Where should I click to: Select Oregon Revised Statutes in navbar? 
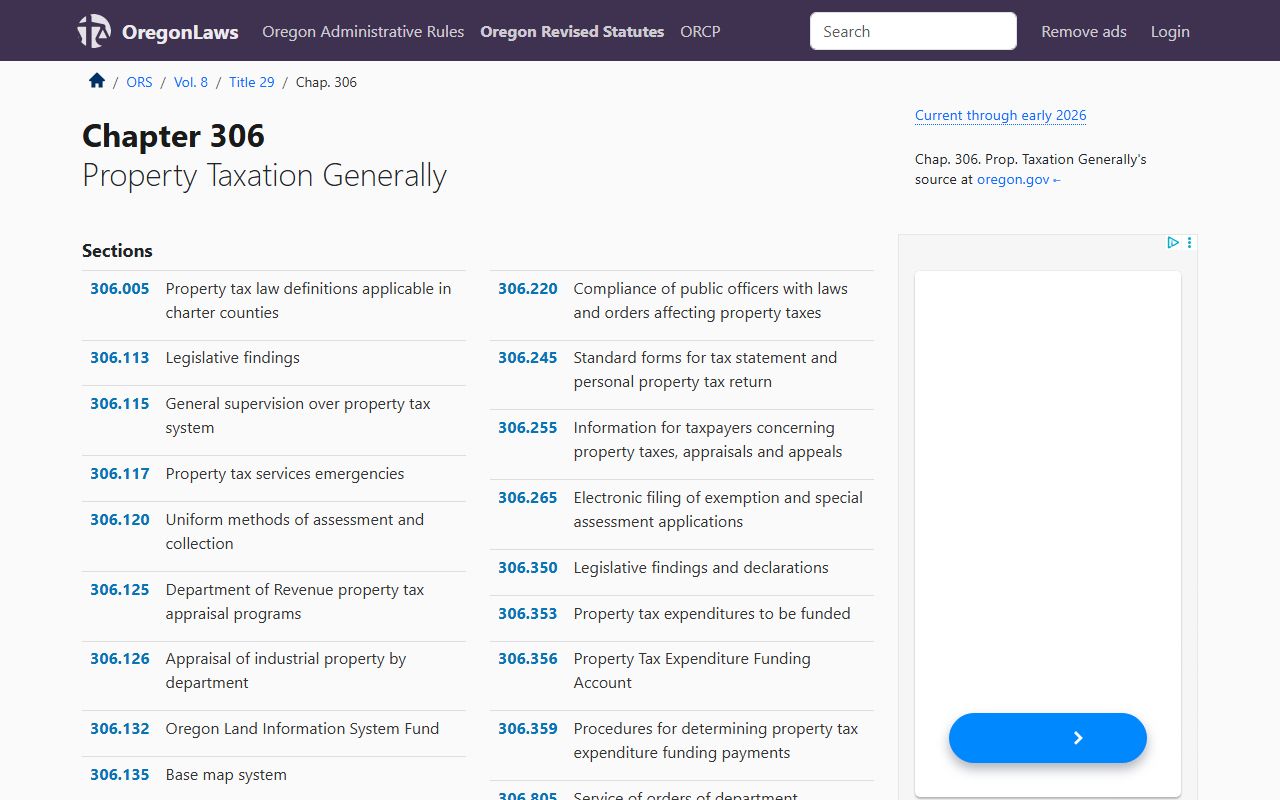[572, 31]
